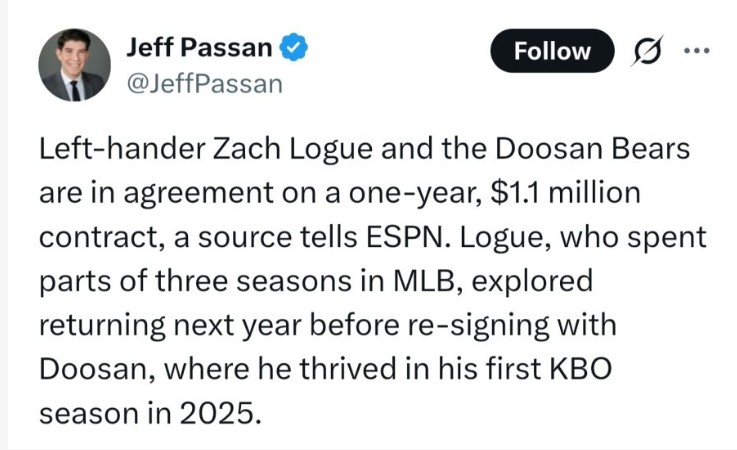
Task: Click the Grok slashed-circle icon
Action: [x=648, y=51]
